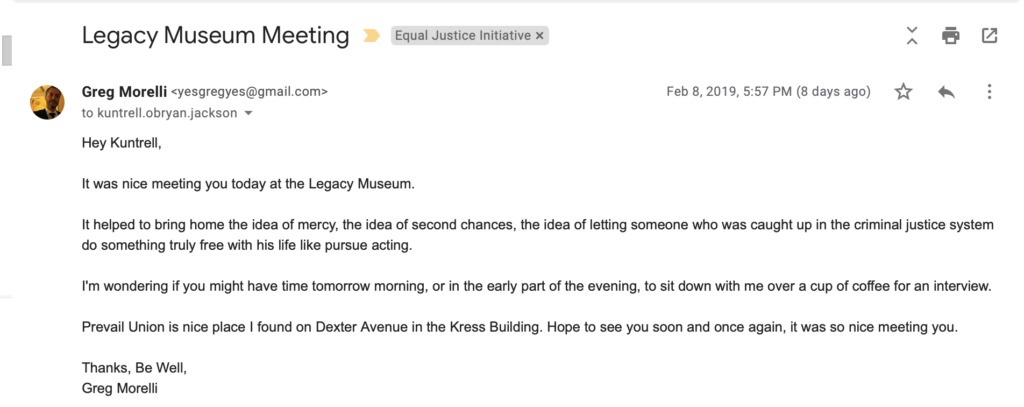Click the Greg Morelli signature at bottom
The width and height of the screenshot is (1024, 407).
pos(120,389)
